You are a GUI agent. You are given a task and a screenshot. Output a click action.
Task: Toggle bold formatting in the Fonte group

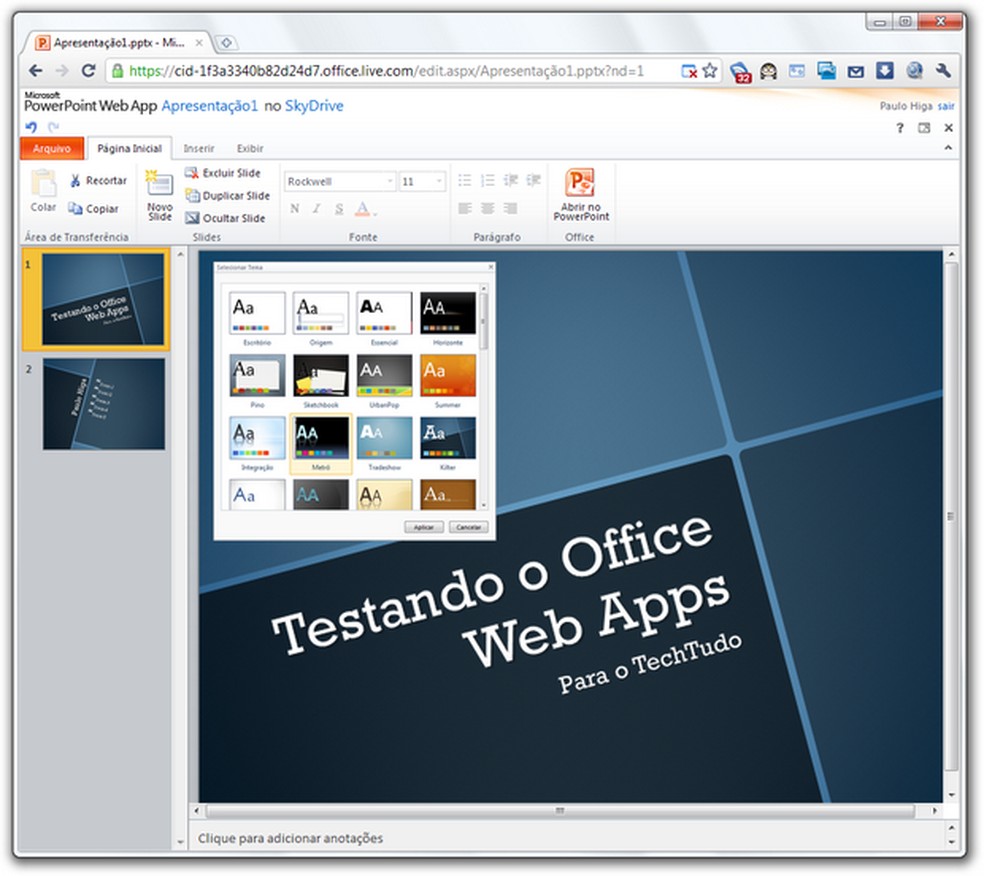pyautogui.click(x=294, y=209)
